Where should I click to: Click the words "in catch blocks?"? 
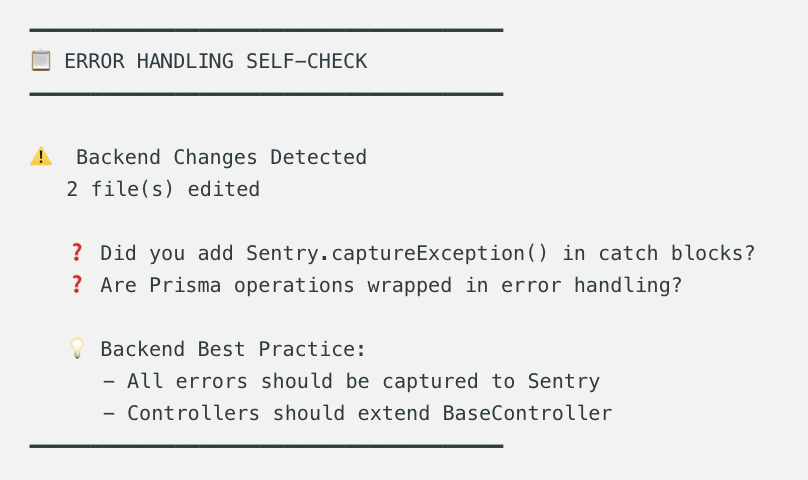pos(658,253)
